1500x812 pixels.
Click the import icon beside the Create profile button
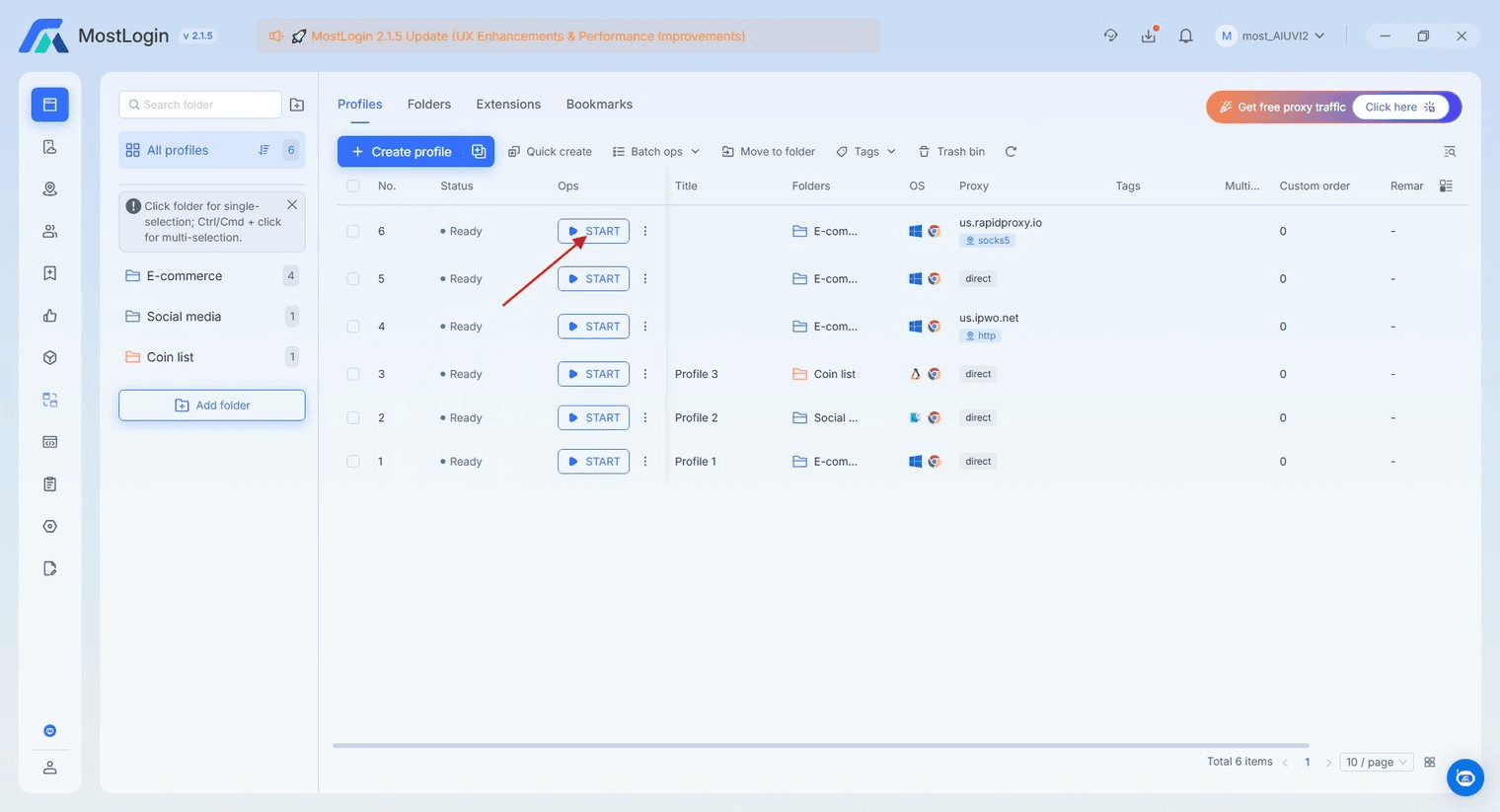[479, 151]
